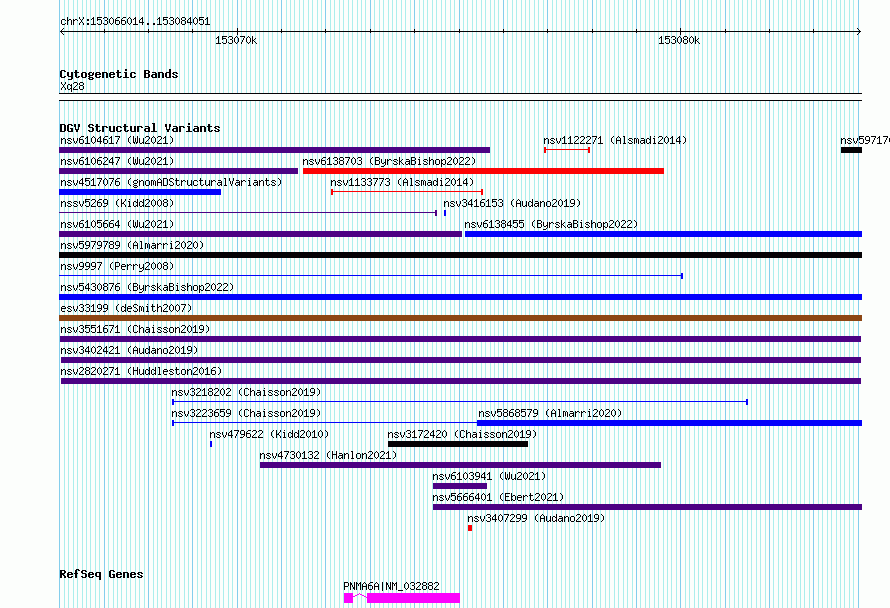This screenshot has width=890, height=608.
Task: Click the nsv3416153 (Audano2019) label
Action: coord(512,203)
